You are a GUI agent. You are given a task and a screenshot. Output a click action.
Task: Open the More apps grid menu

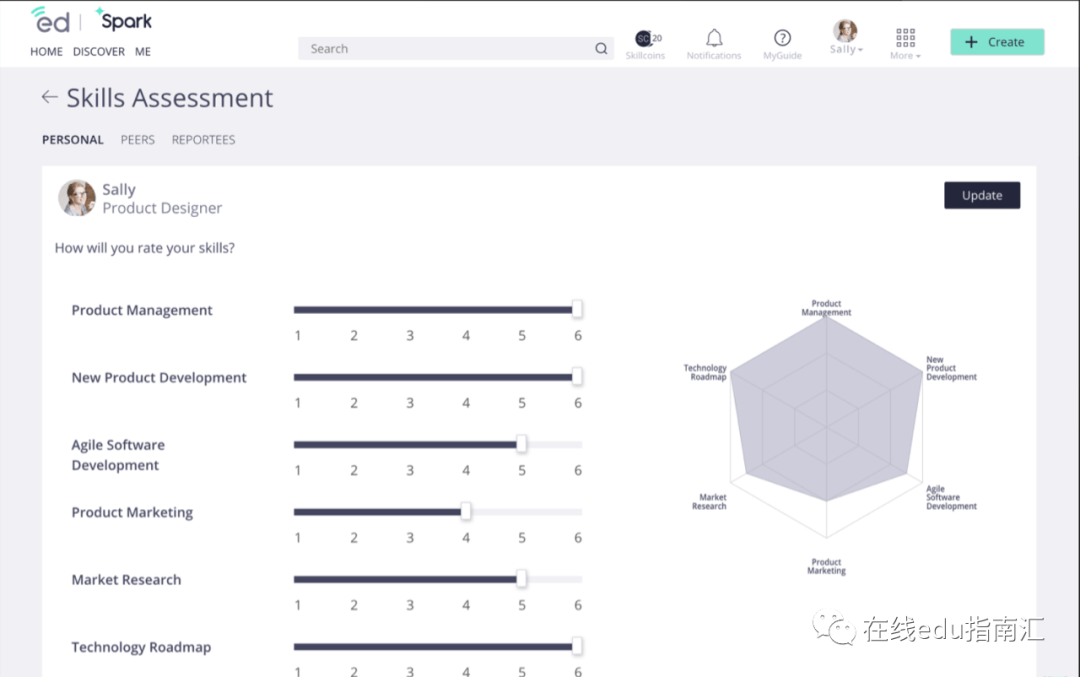905,38
